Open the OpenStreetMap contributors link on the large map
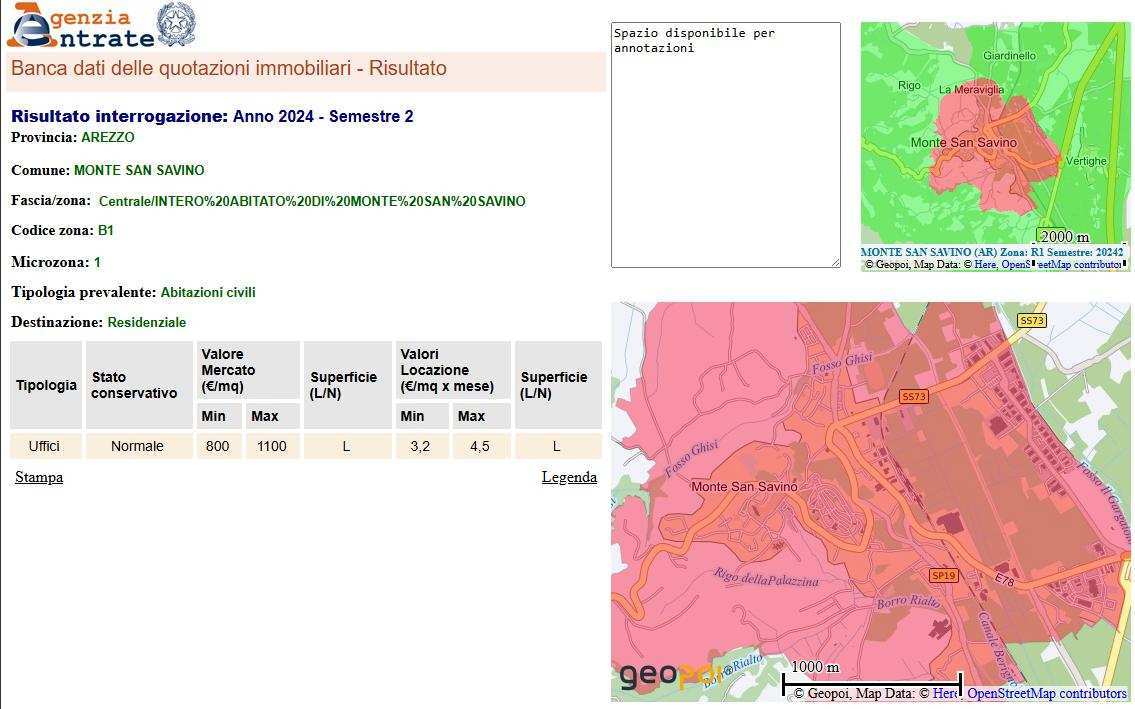Screen dimensions: 1135x709 (1046, 693)
